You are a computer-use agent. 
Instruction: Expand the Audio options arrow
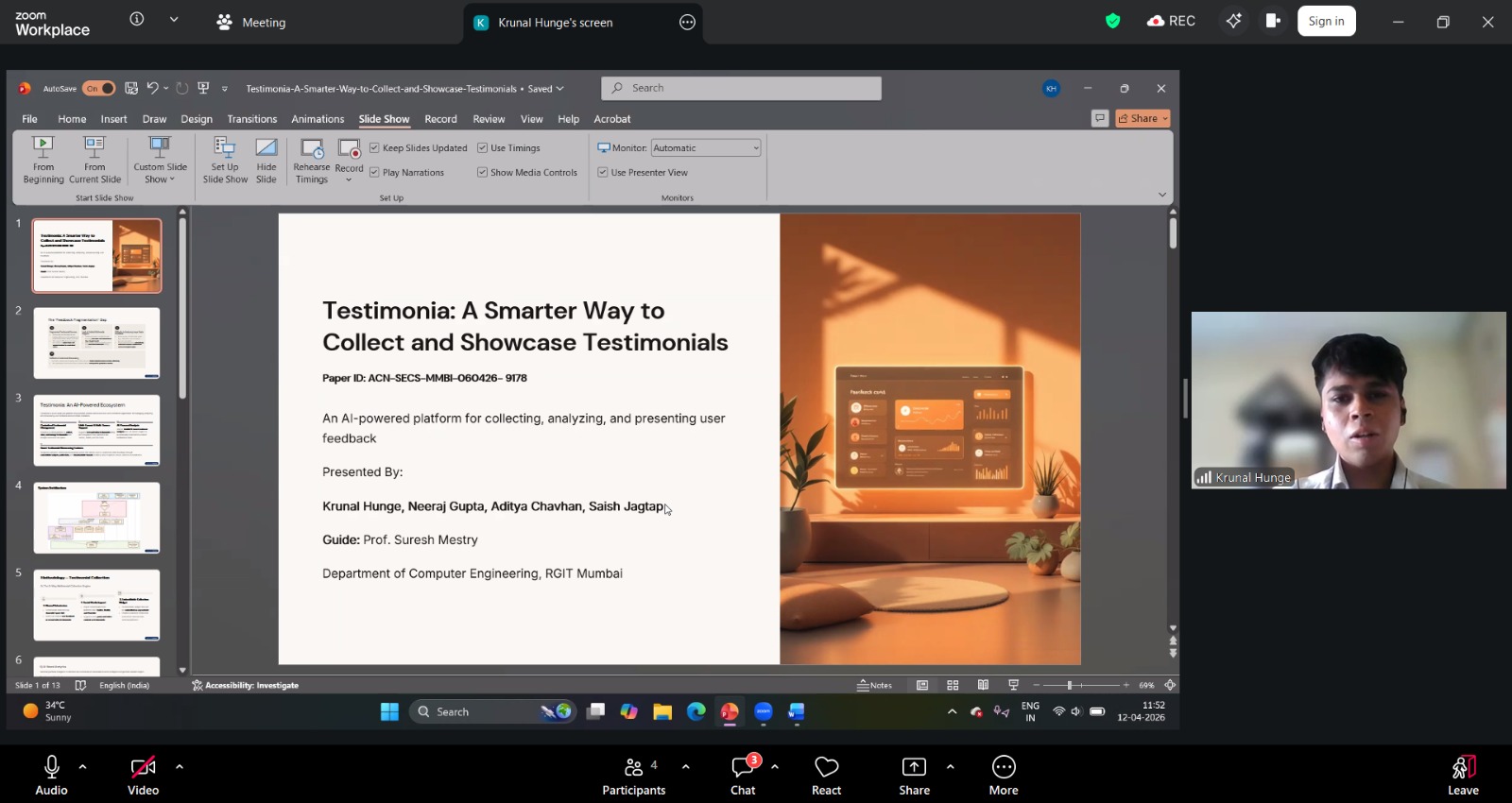83,767
